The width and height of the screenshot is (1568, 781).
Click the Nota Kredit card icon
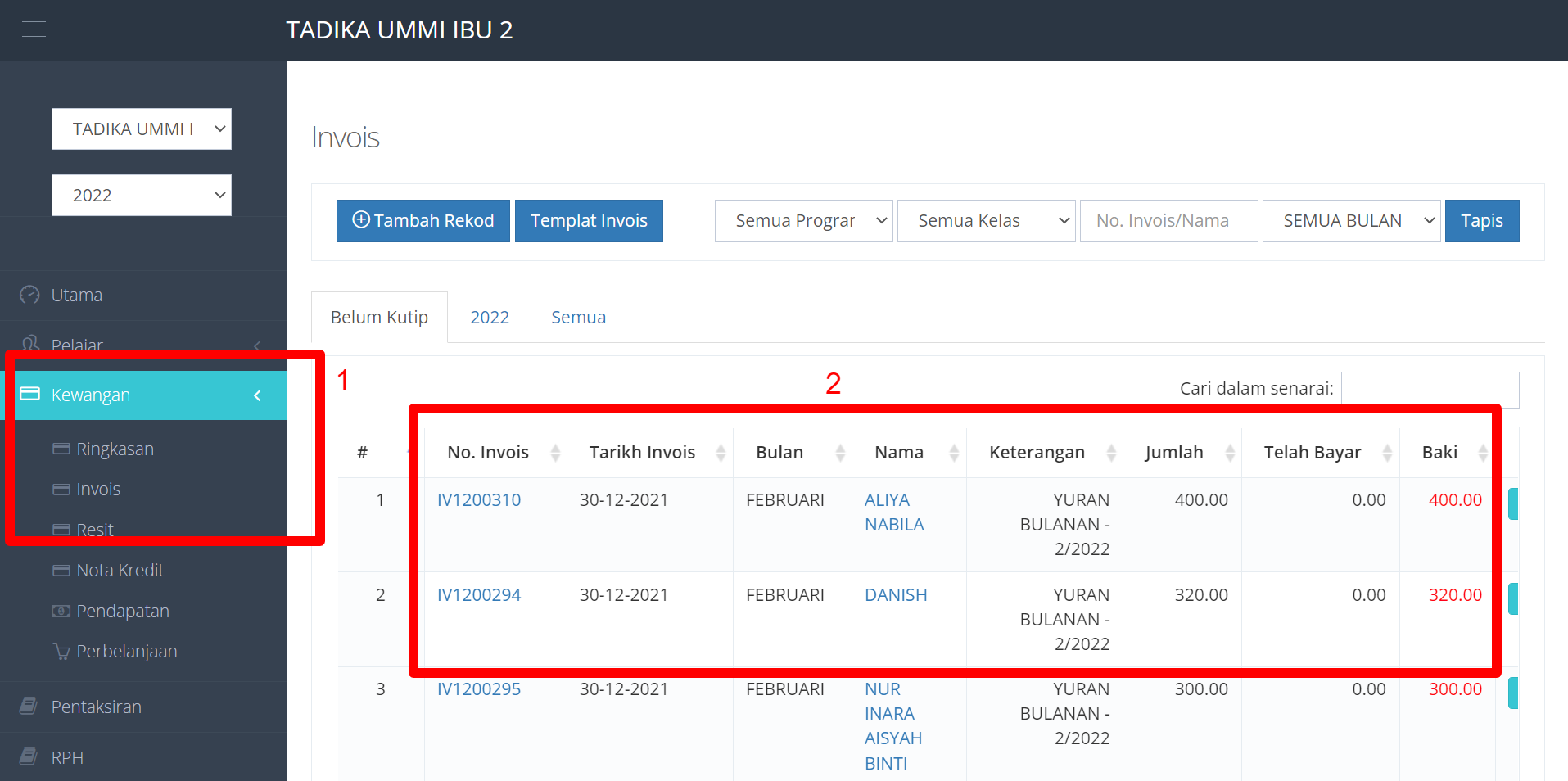tap(61, 571)
